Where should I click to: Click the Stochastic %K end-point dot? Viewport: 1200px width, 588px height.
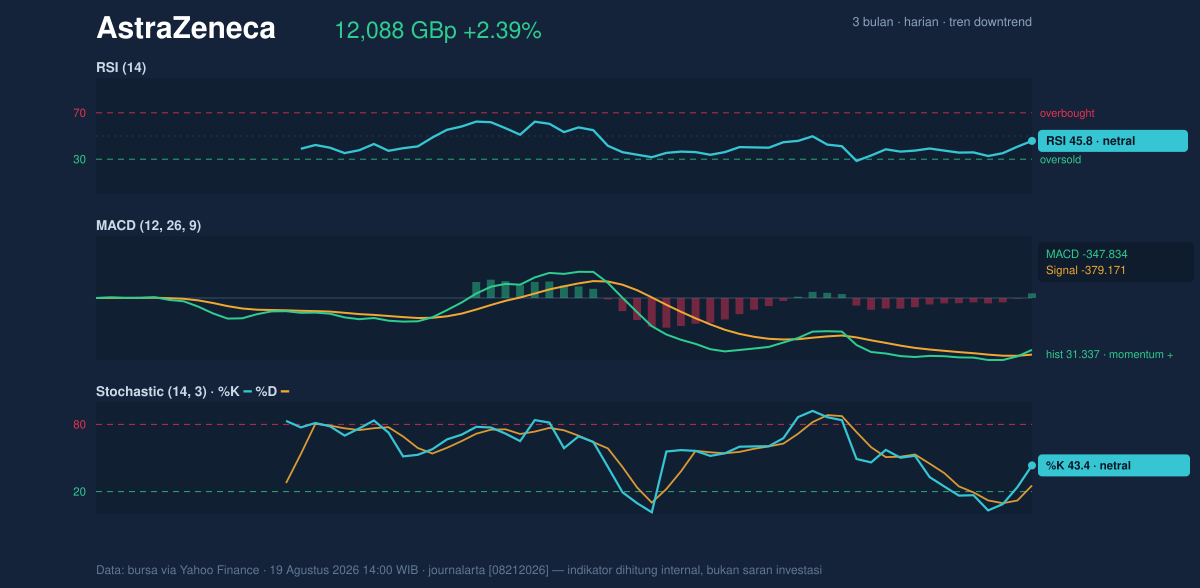1032,466
